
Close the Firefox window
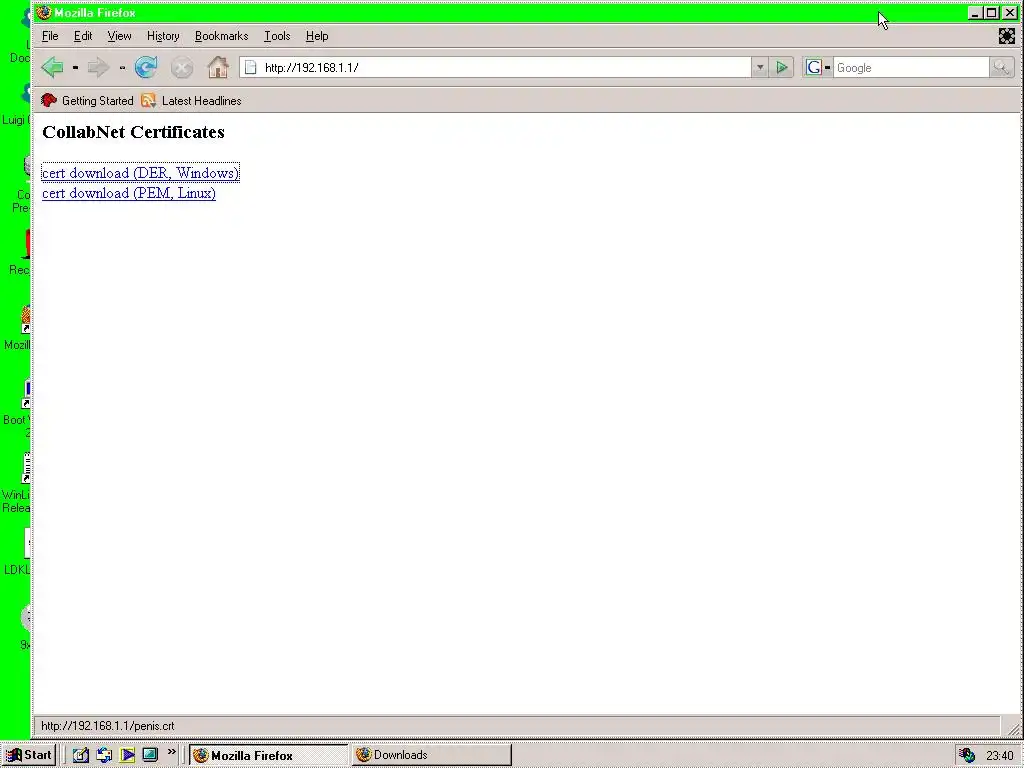pos(1010,12)
